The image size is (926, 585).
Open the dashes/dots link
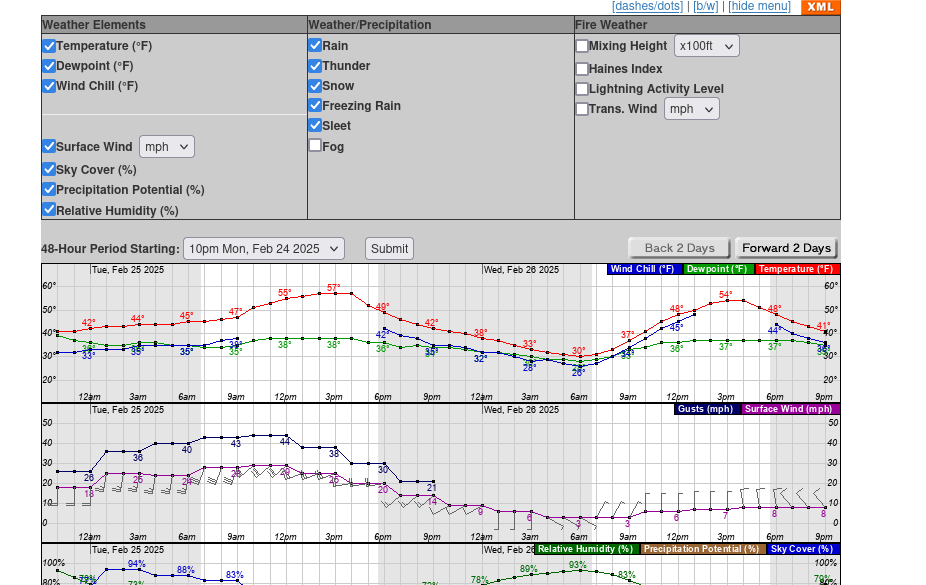coord(647,6)
